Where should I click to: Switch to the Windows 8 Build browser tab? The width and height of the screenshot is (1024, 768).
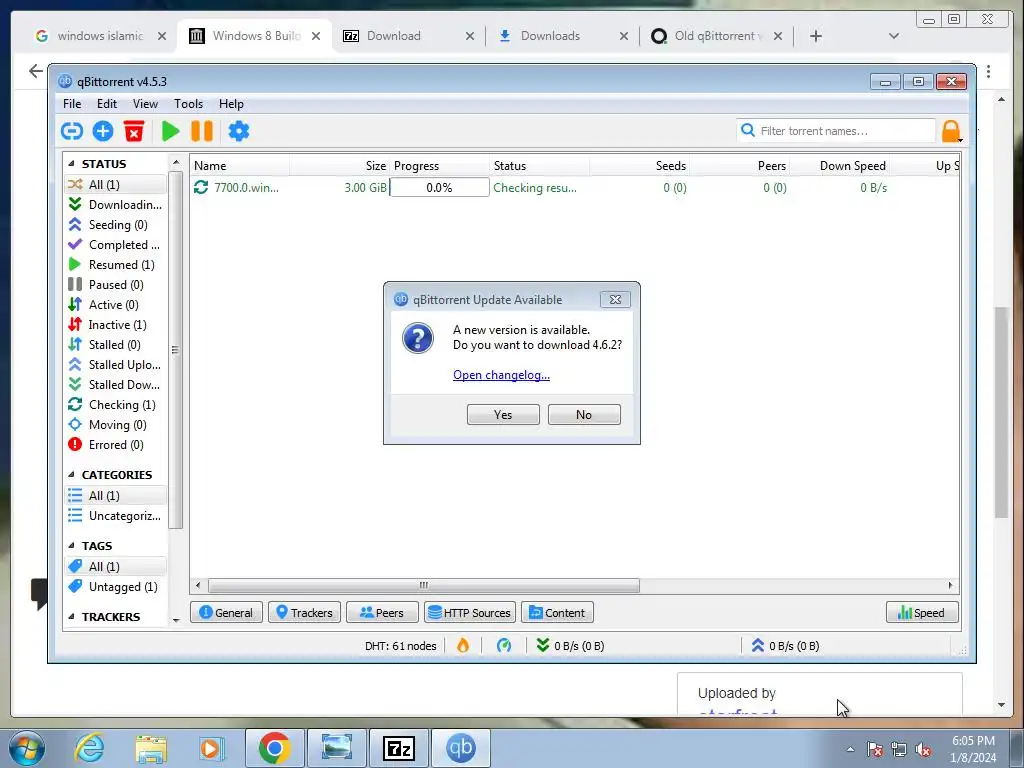(x=257, y=36)
